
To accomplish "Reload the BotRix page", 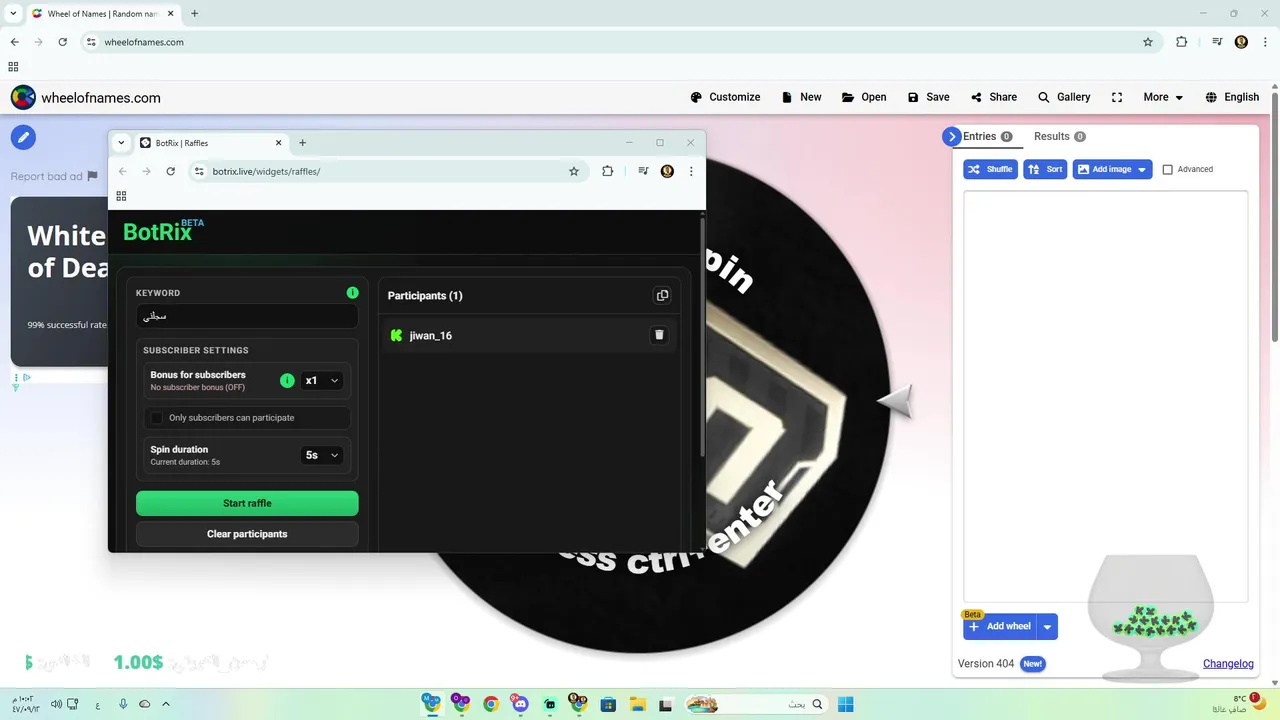I will point(170,171).
